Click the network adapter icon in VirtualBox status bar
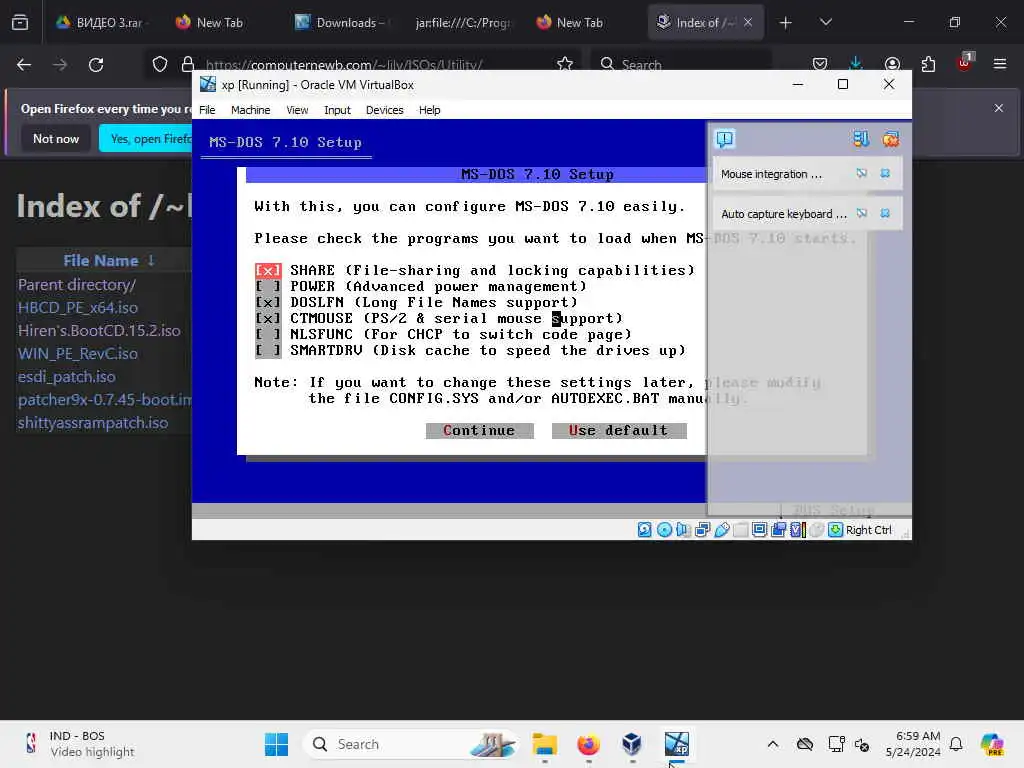 pyautogui.click(x=702, y=530)
